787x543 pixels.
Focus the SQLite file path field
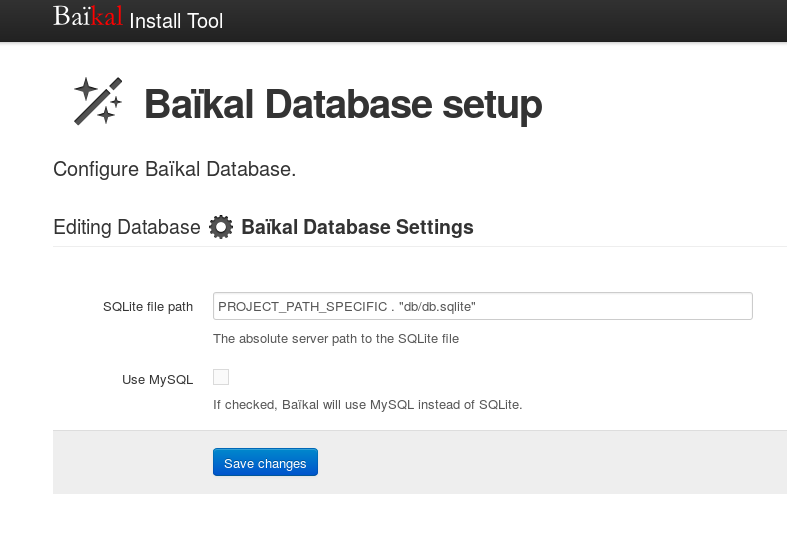tap(483, 306)
